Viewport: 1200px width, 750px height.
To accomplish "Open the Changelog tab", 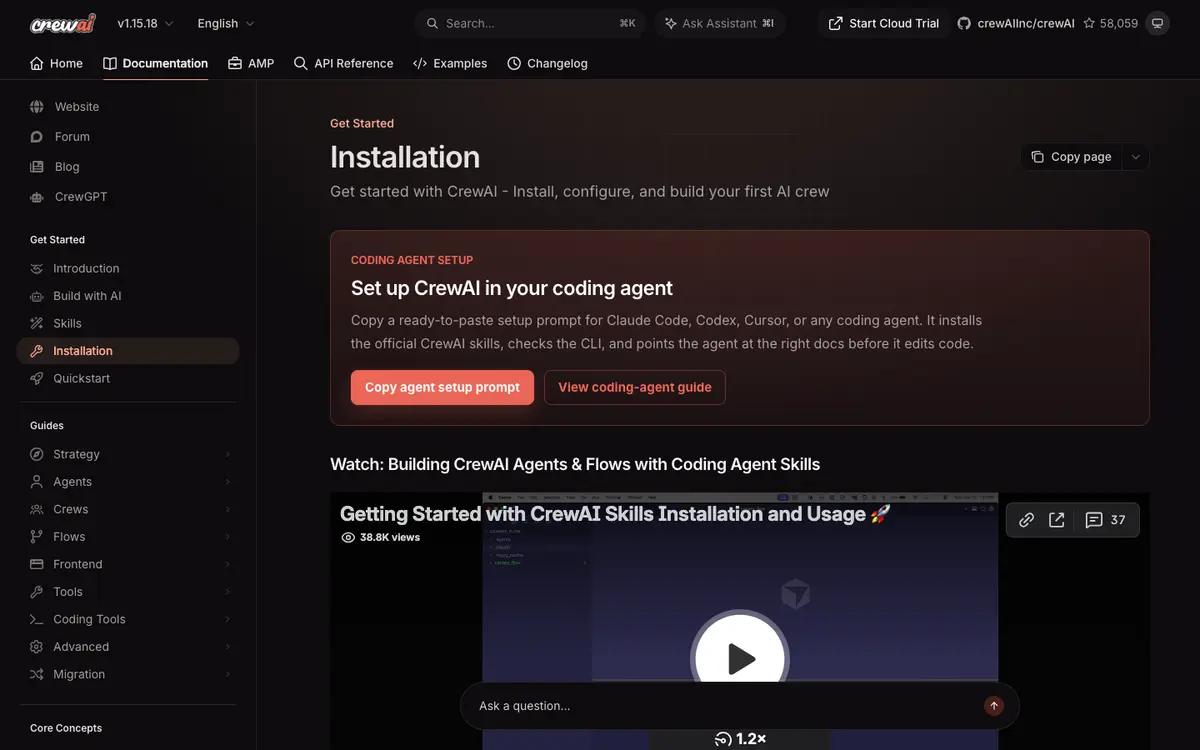I will pyautogui.click(x=547, y=63).
